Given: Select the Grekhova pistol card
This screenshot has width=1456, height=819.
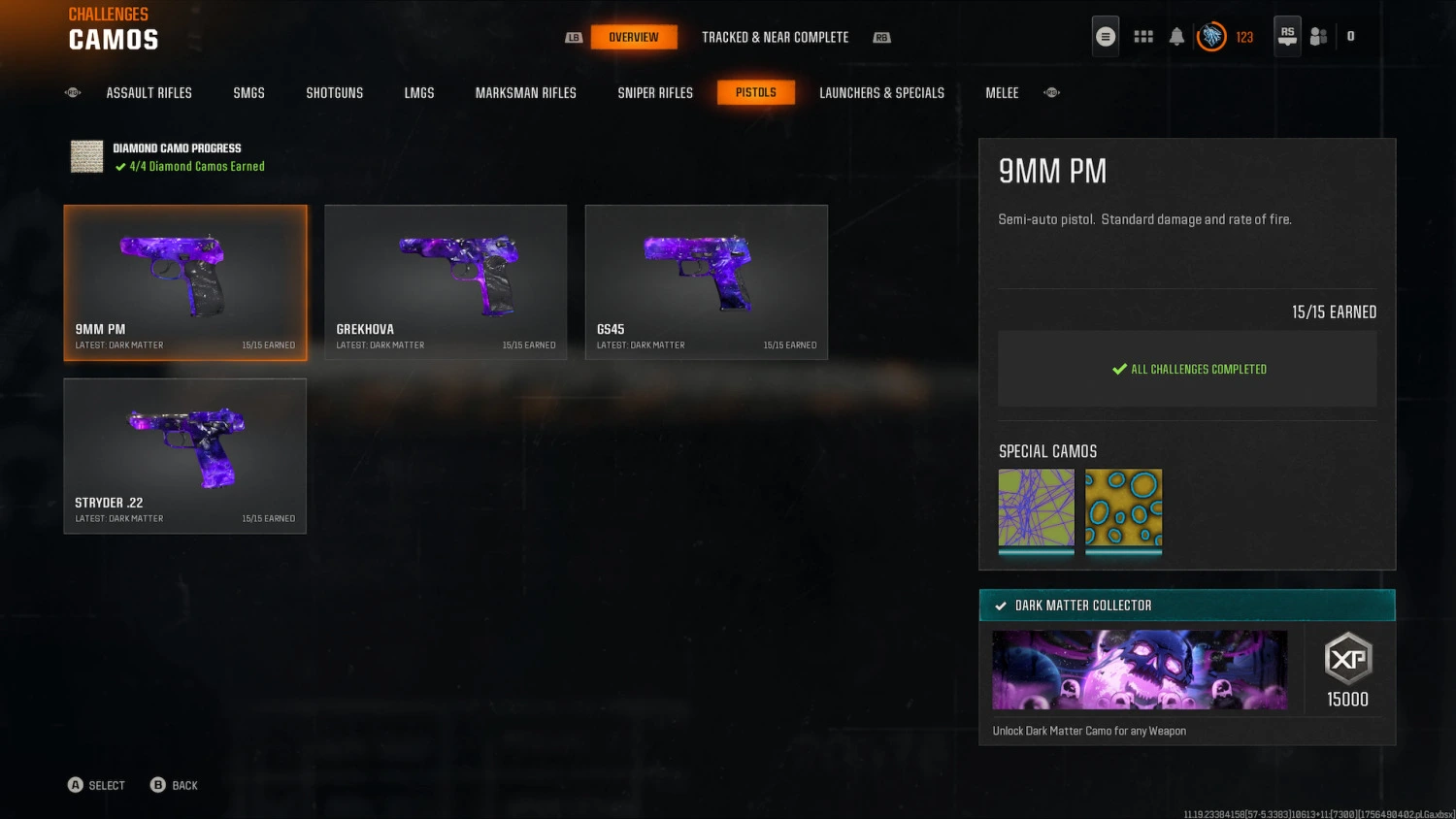Looking at the screenshot, I should point(446,282).
